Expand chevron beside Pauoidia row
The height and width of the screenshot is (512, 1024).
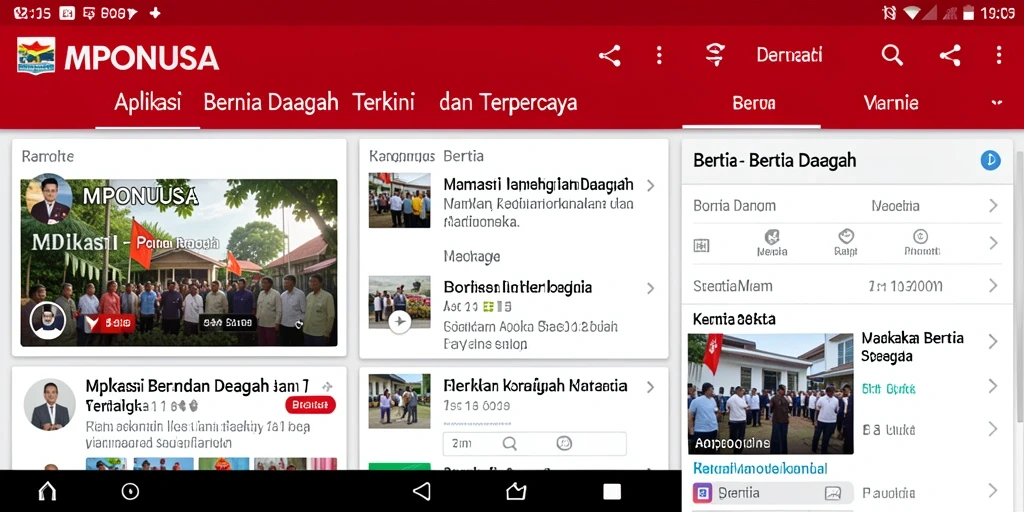coord(993,490)
